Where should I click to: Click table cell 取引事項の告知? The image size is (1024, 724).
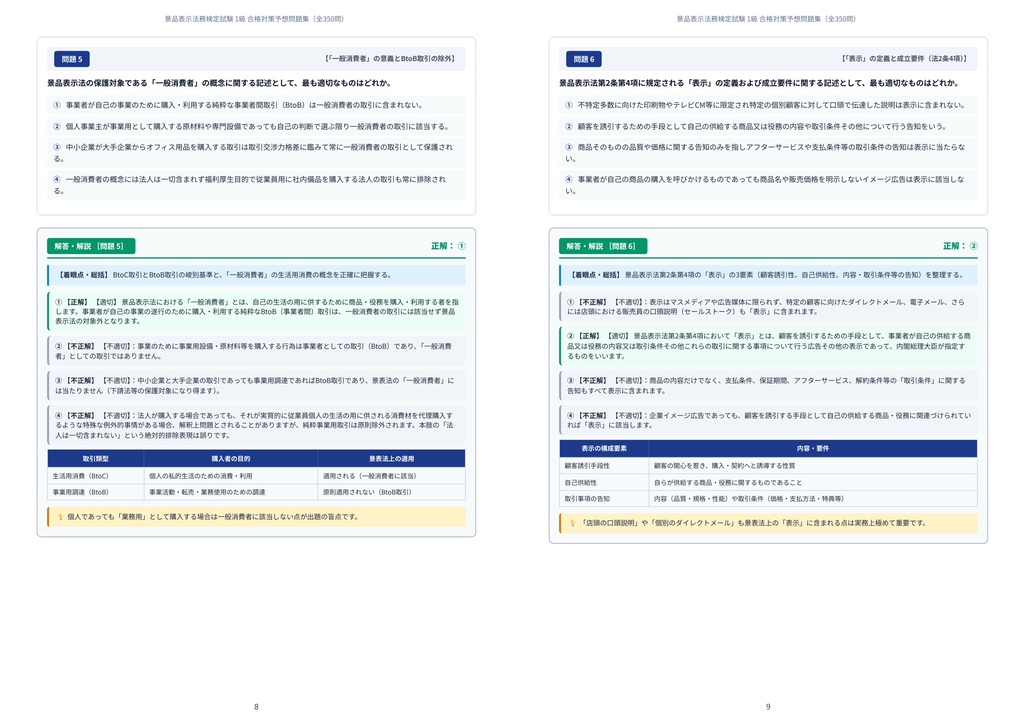pos(604,499)
